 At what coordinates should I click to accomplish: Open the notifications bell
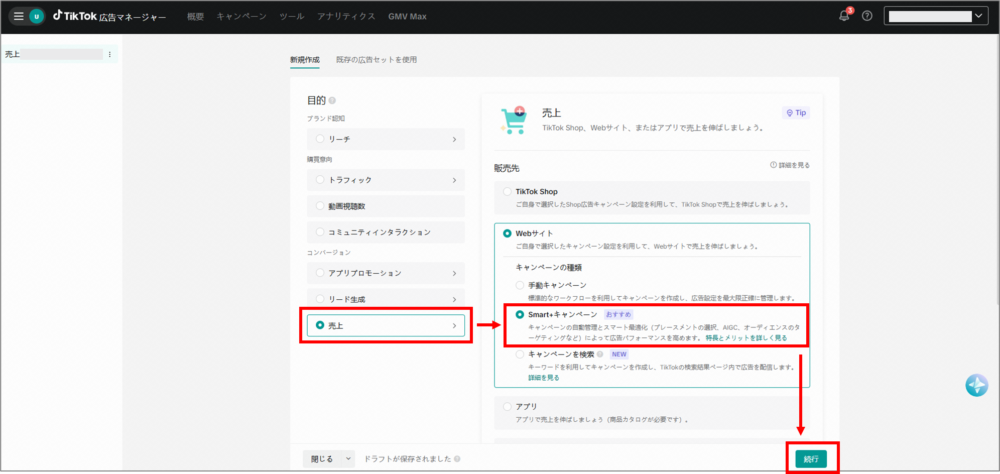(x=844, y=16)
